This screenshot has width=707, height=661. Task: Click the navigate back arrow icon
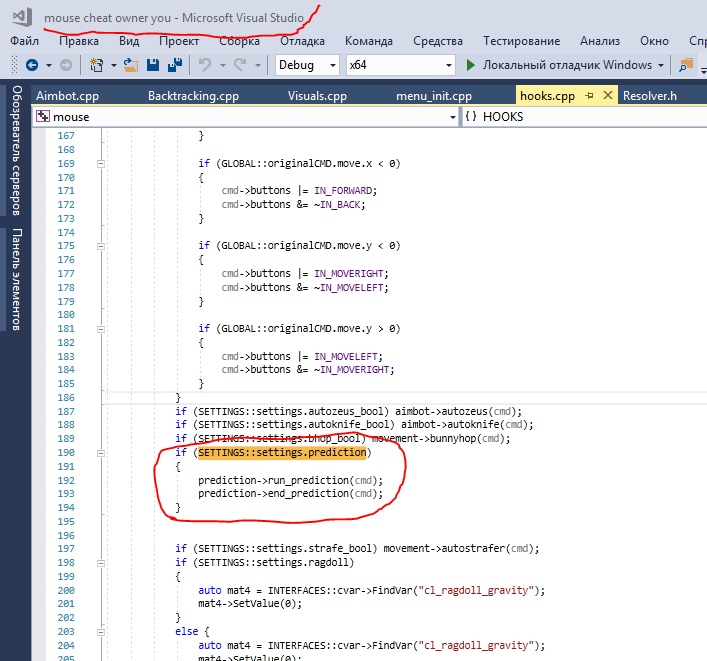coord(32,65)
